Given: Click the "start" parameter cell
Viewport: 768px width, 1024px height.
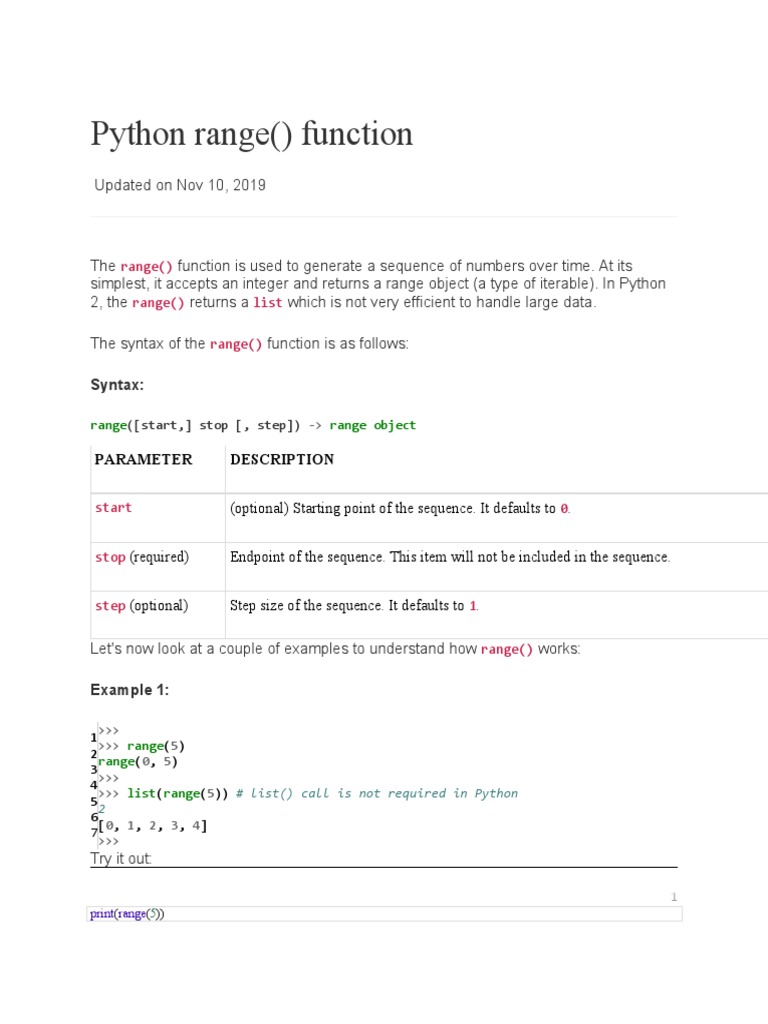Looking at the screenshot, I should tap(113, 508).
